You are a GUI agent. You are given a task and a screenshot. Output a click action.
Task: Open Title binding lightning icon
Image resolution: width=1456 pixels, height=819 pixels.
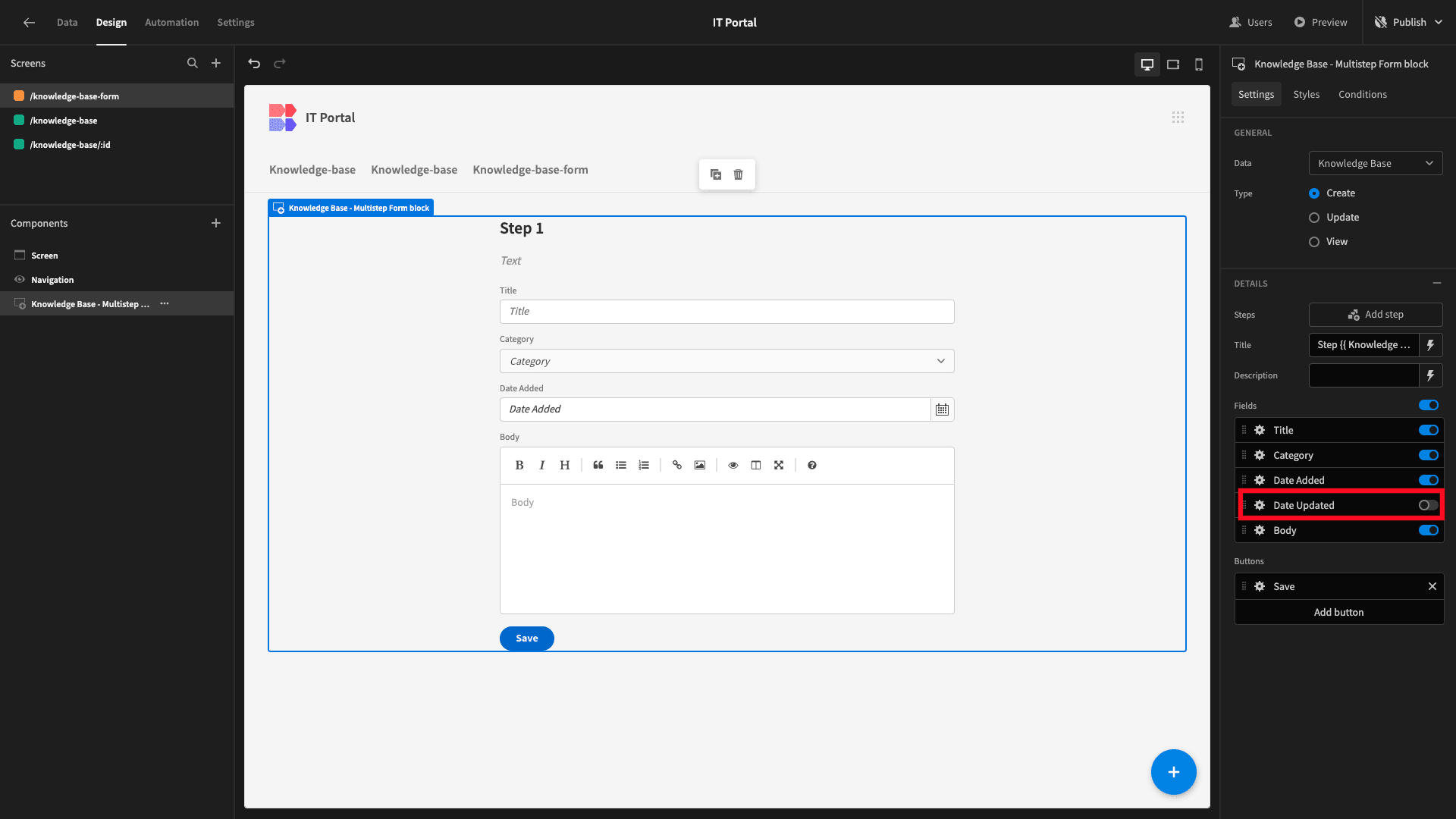pos(1431,345)
